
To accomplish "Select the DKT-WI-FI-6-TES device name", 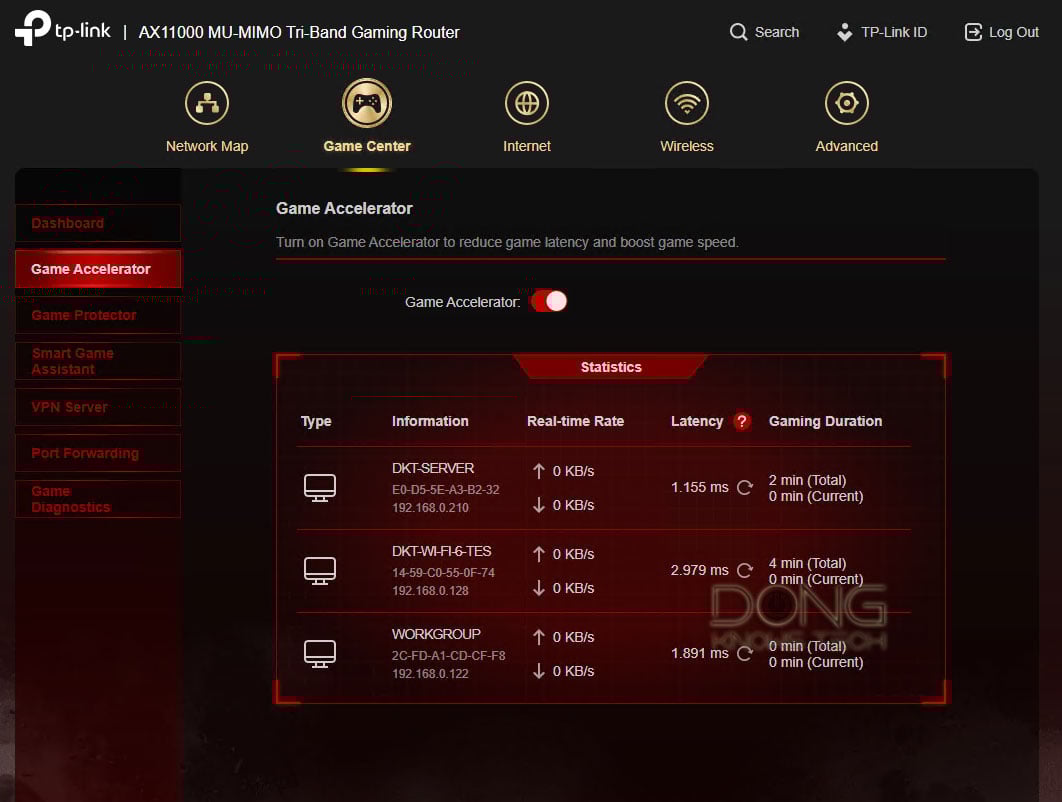I will pos(442,551).
